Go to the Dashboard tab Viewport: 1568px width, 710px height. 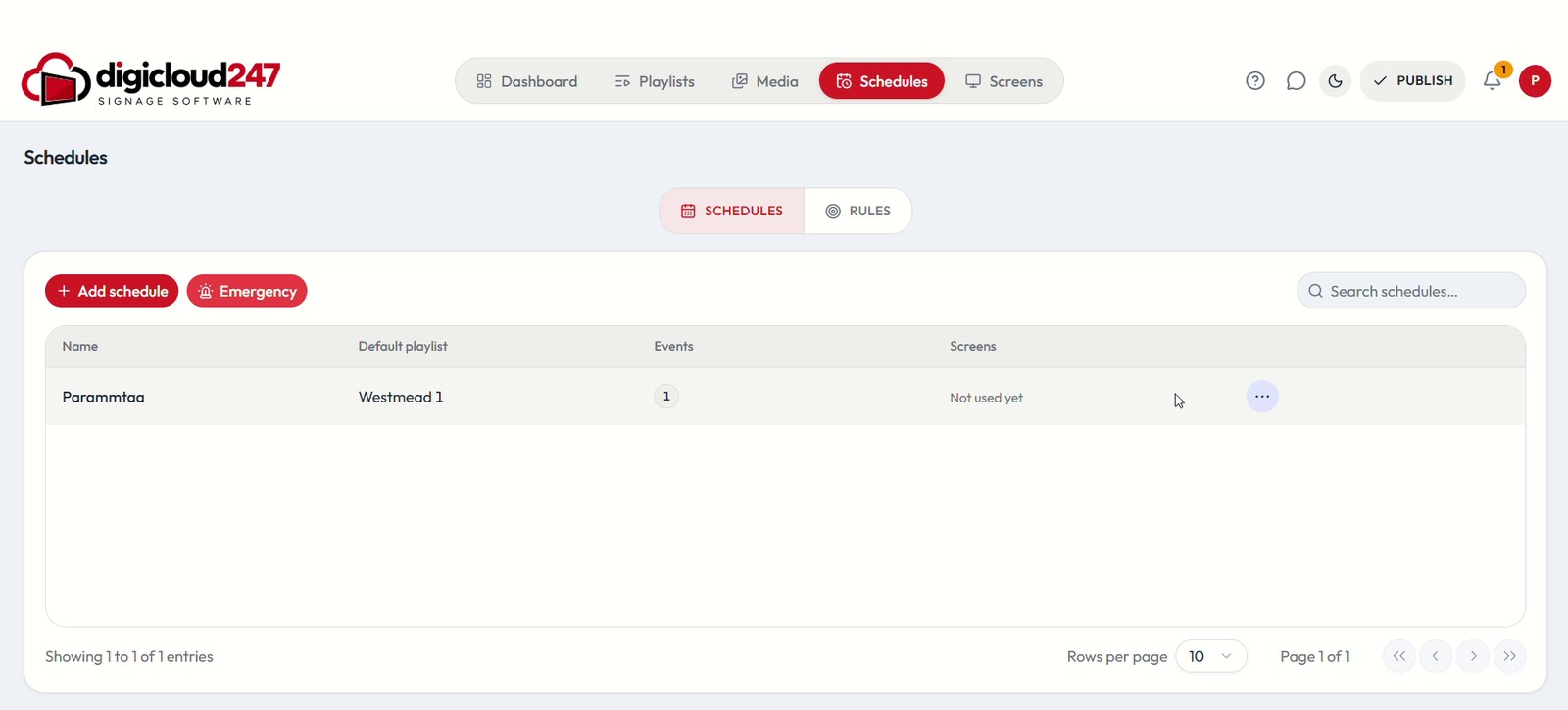(x=527, y=81)
